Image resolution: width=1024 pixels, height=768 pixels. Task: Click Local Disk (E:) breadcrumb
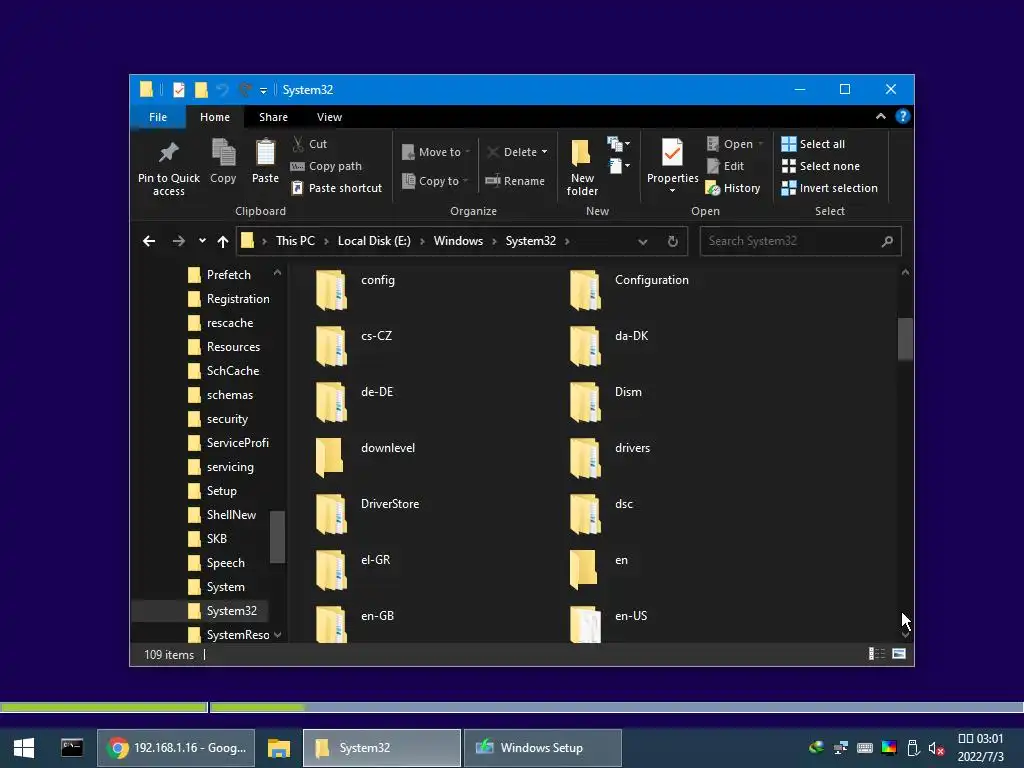pyautogui.click(x=374, y=241)
